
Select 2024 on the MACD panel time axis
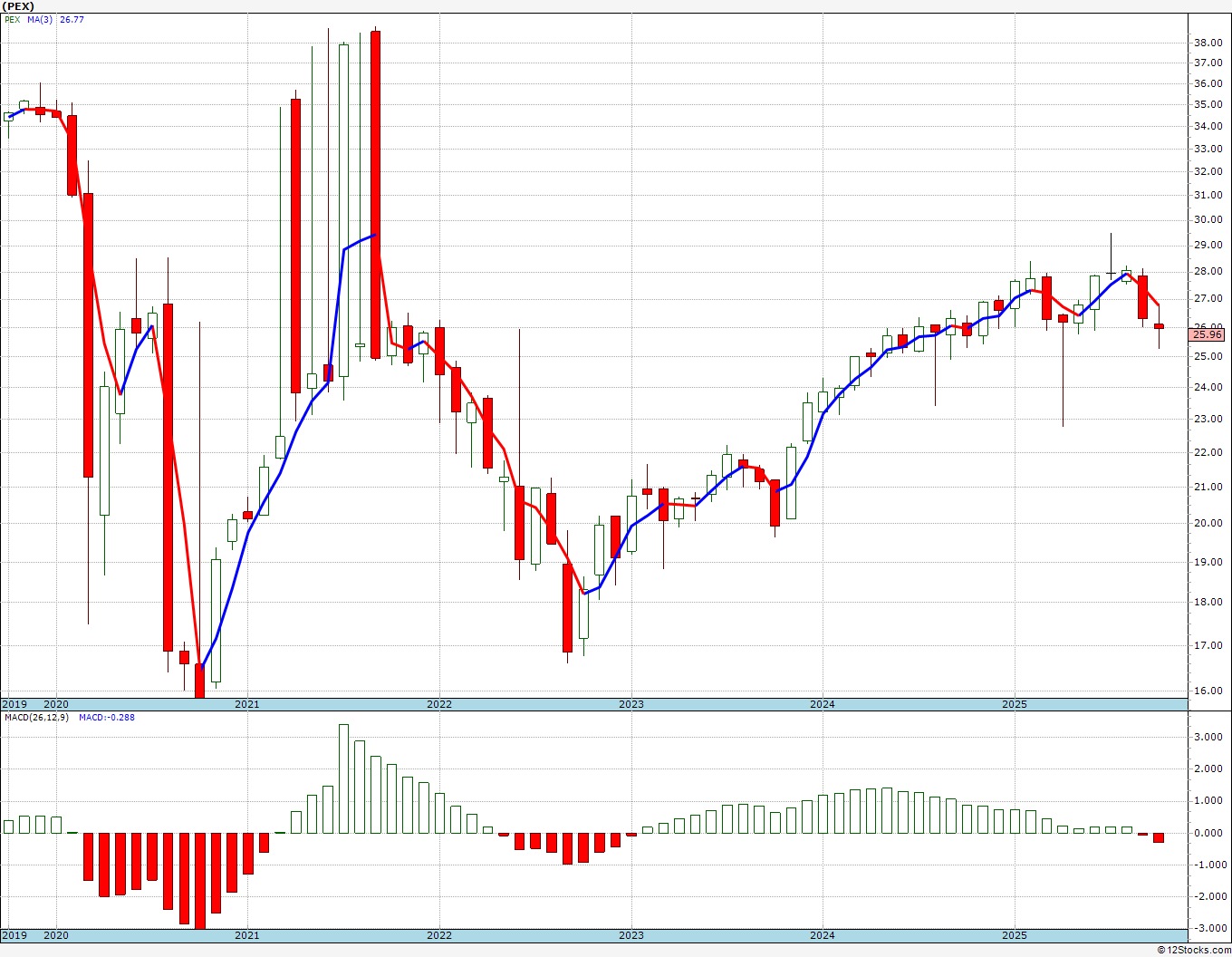[x=823, y=935]
